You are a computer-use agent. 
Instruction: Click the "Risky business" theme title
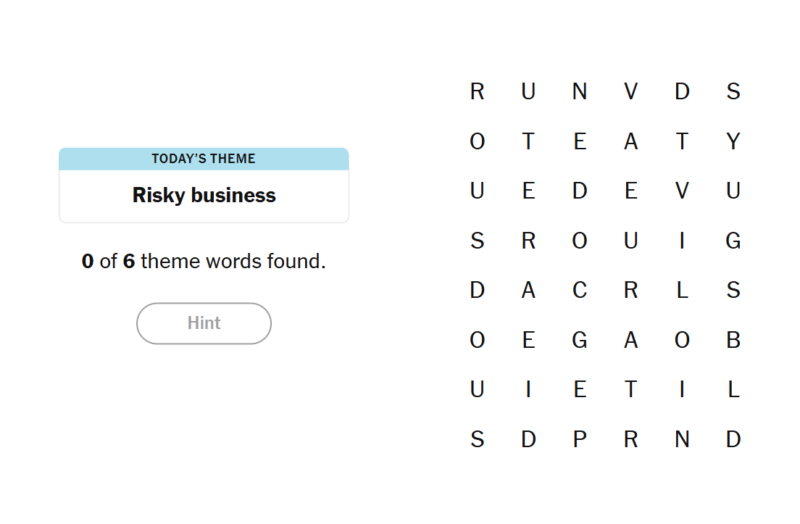tap(204, 195)
